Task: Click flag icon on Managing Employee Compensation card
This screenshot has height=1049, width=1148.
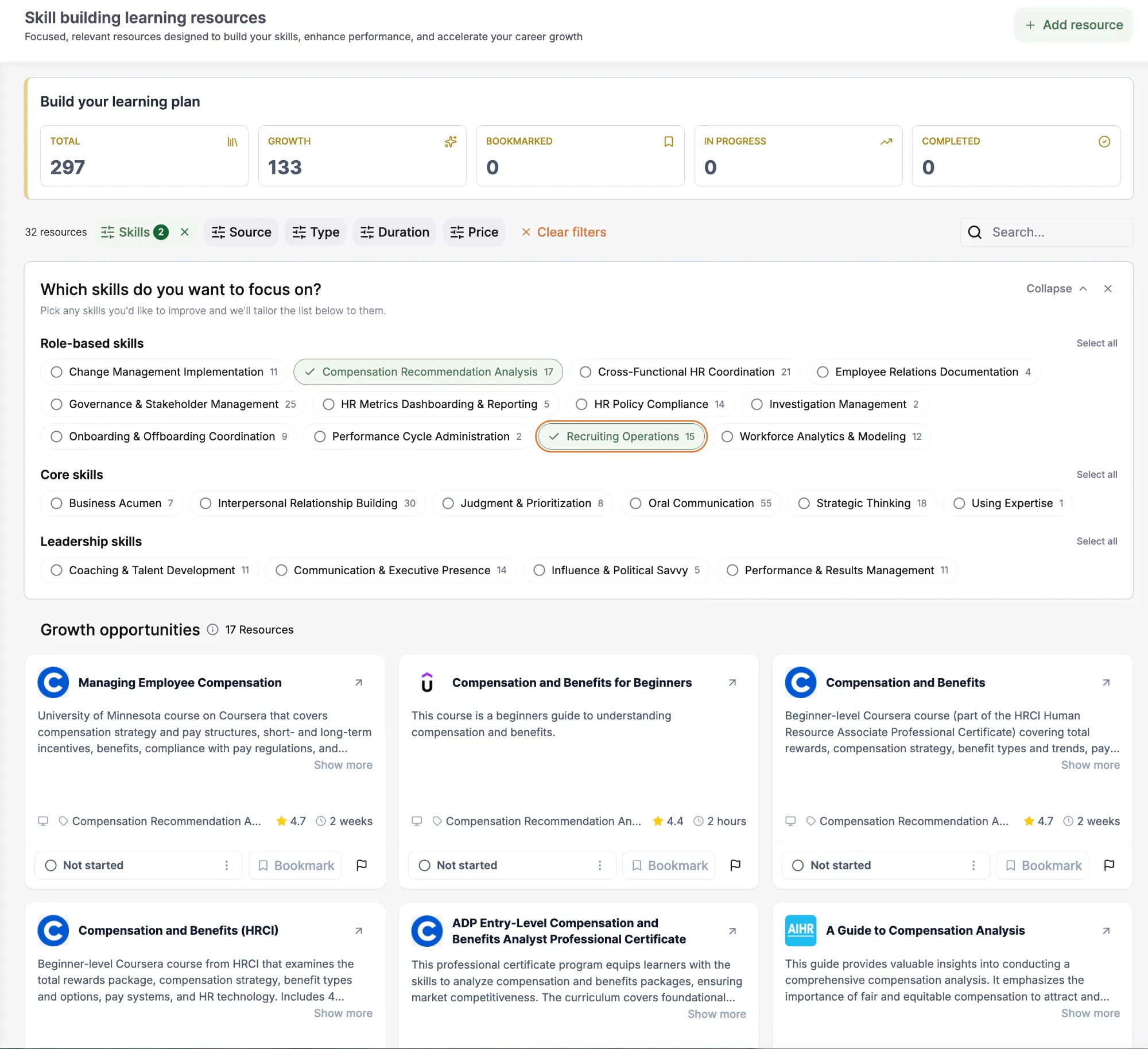Action: (x=362, y=865)
